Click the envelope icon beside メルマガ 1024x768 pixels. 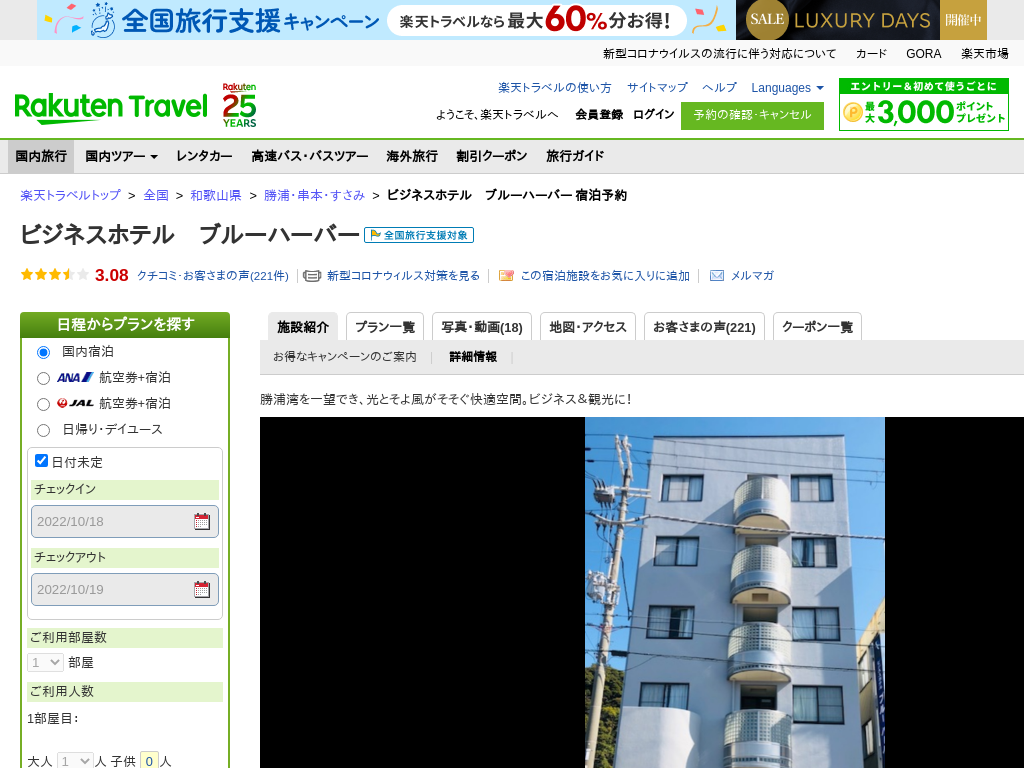tap(716, 276)
